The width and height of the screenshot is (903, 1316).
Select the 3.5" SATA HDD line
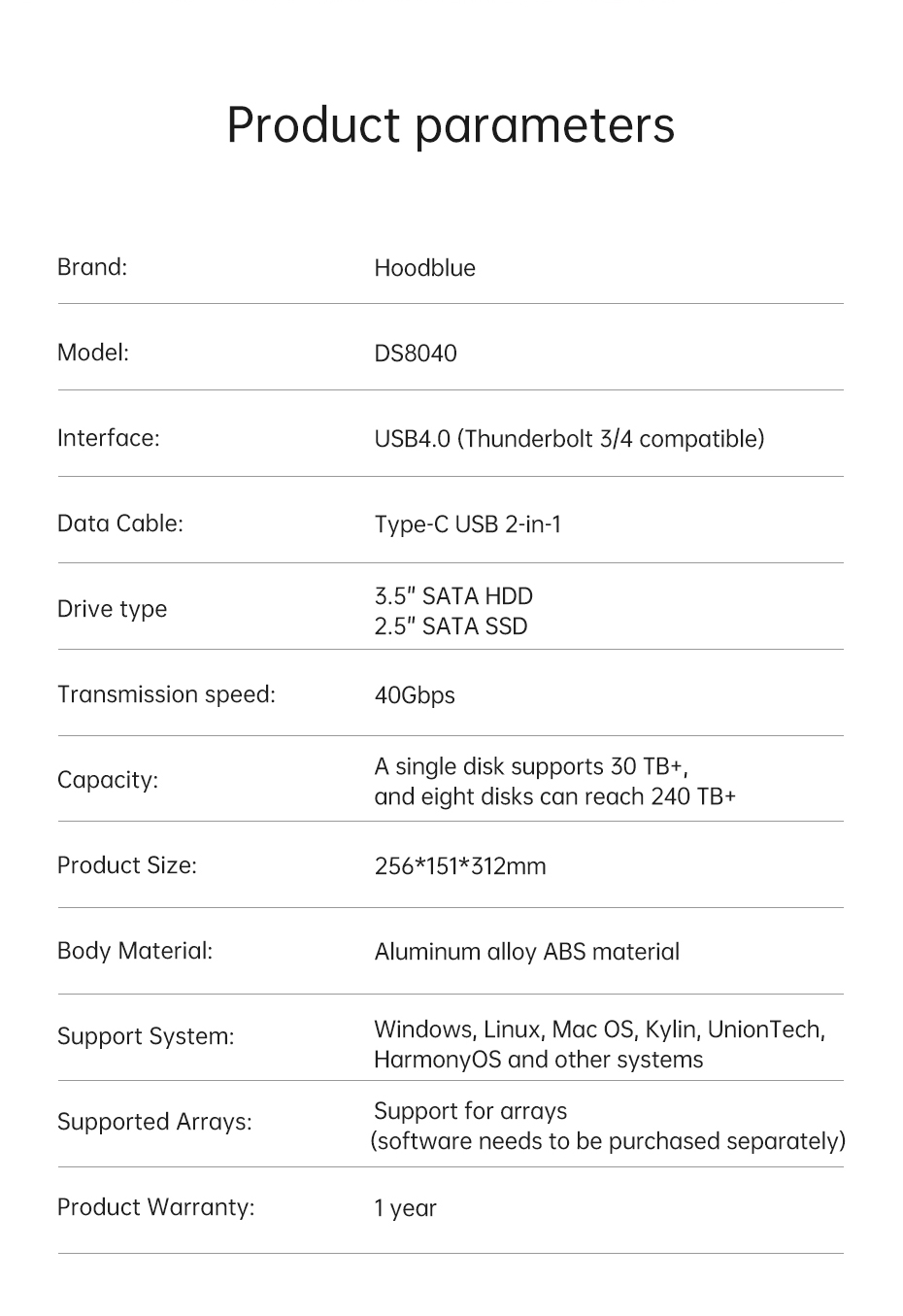pos(453,596)
